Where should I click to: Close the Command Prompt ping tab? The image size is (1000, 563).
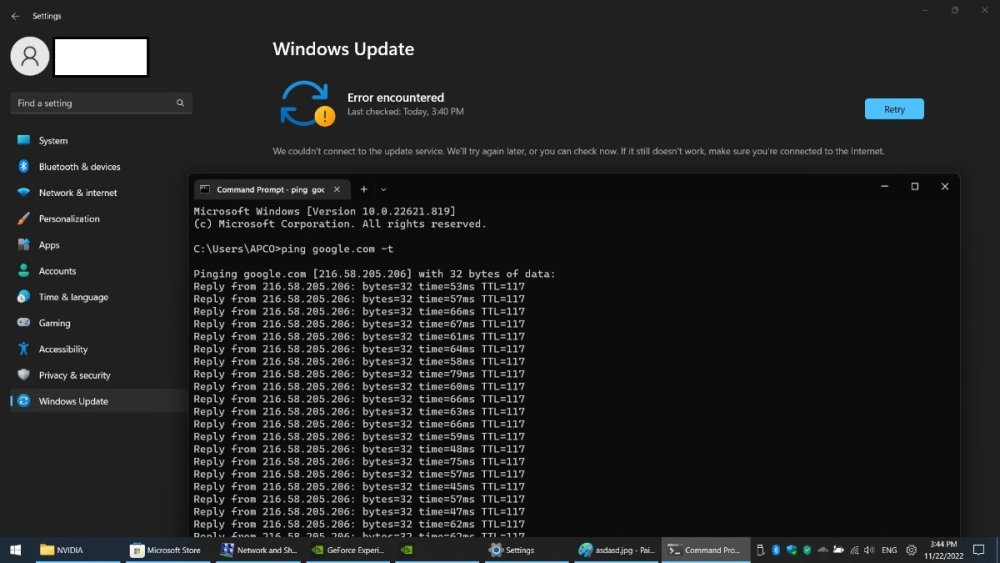(x=337, y=189)
